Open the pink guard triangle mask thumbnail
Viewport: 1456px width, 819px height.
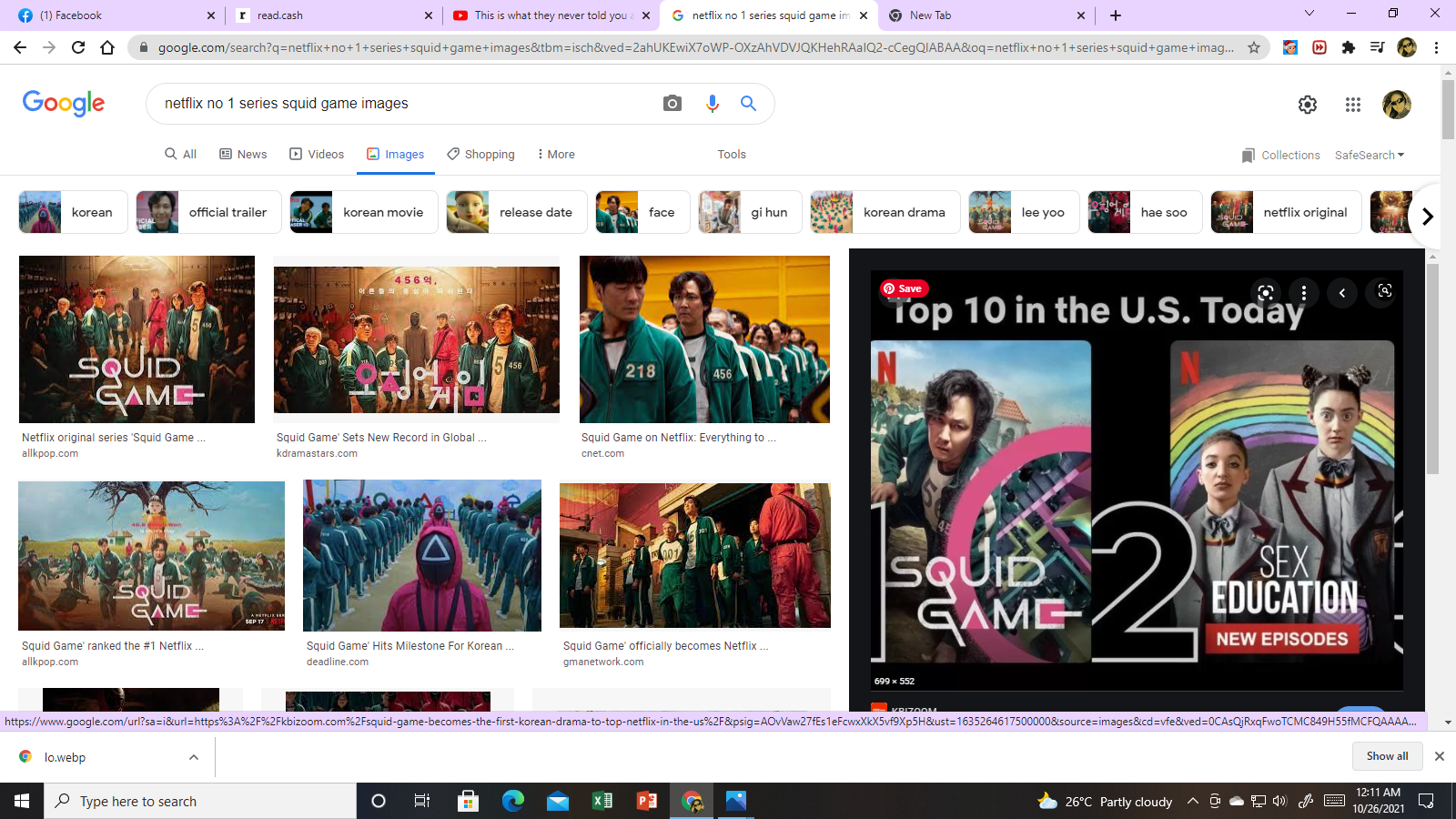point(422,555)
